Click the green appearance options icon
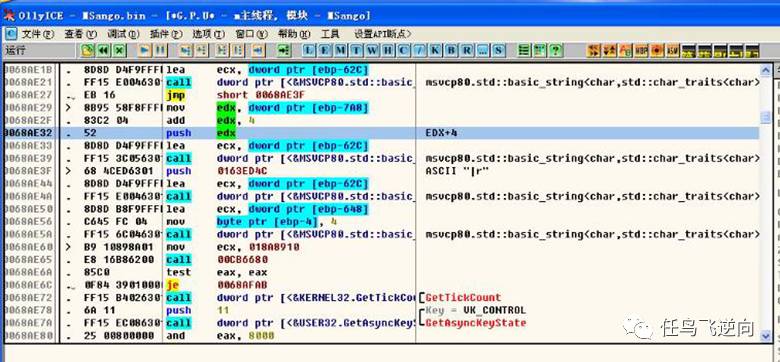The height and width of the screenshot is (362, 780). (x=540, y=50)
